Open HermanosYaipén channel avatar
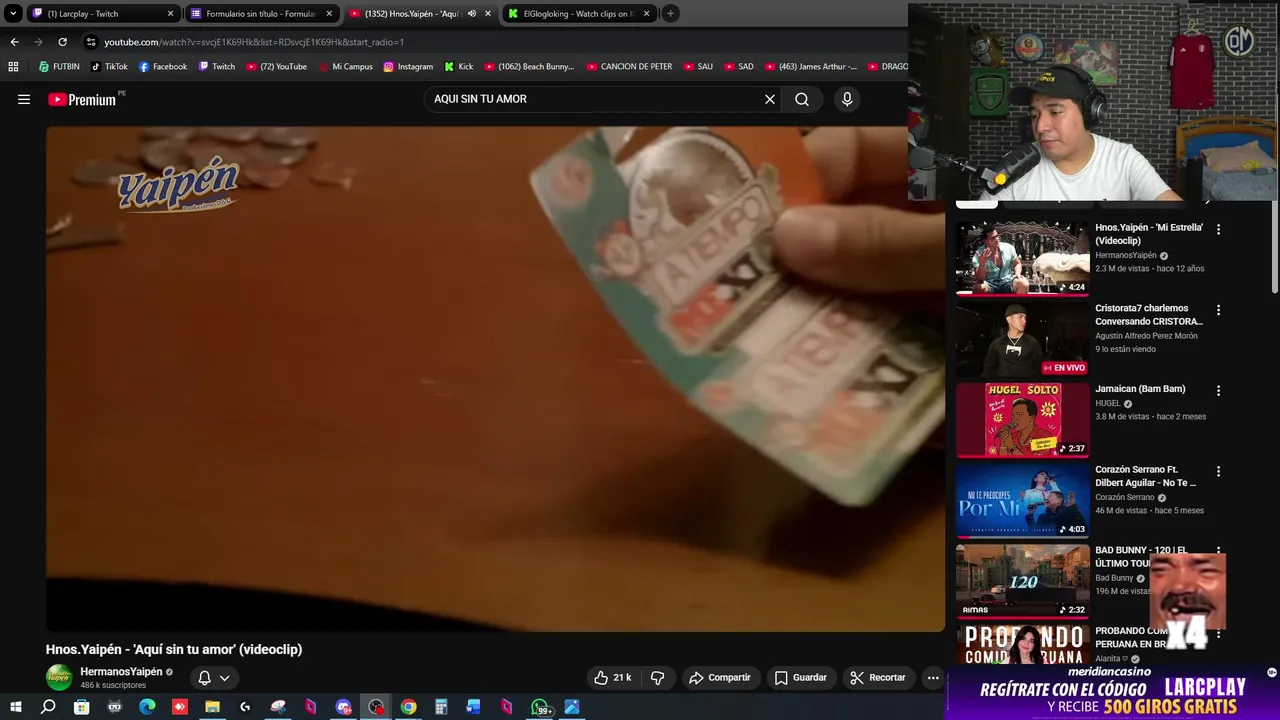The height and width of the screenshot is (720, 1280). point(60,677)
